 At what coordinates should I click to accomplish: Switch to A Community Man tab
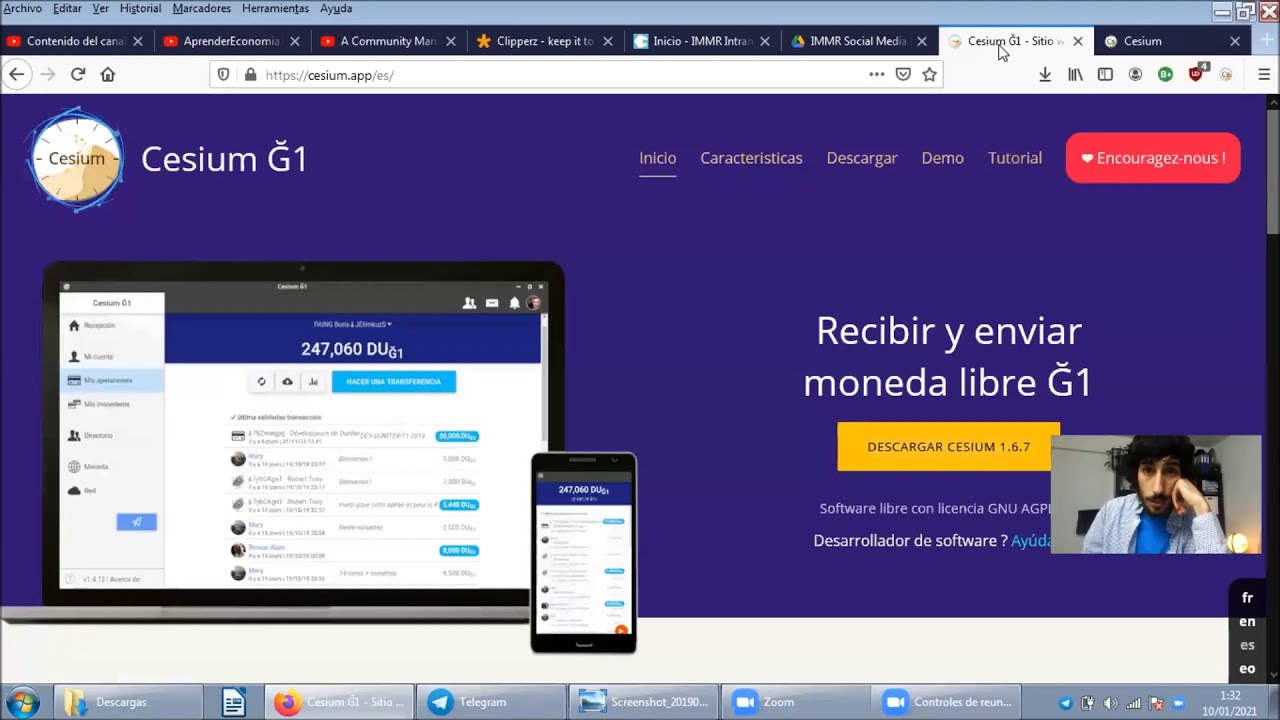(x=388, y=41)
